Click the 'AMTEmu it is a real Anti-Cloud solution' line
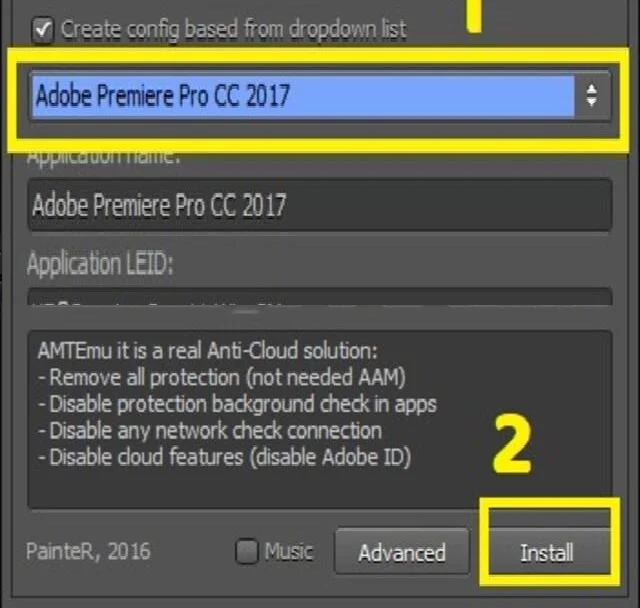Screen dimensions: 640x608 click(x=208, y=351)
